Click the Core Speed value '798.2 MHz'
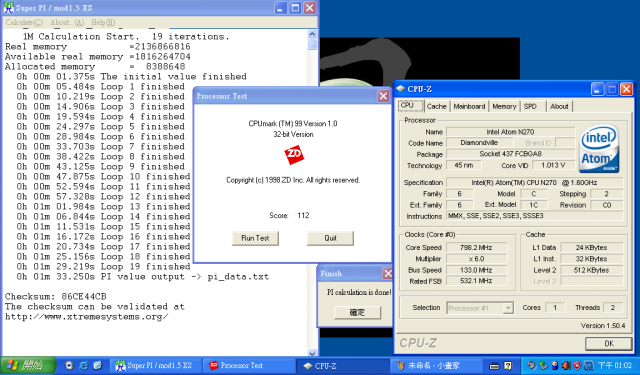640x375 pixels. coord(477,247)
